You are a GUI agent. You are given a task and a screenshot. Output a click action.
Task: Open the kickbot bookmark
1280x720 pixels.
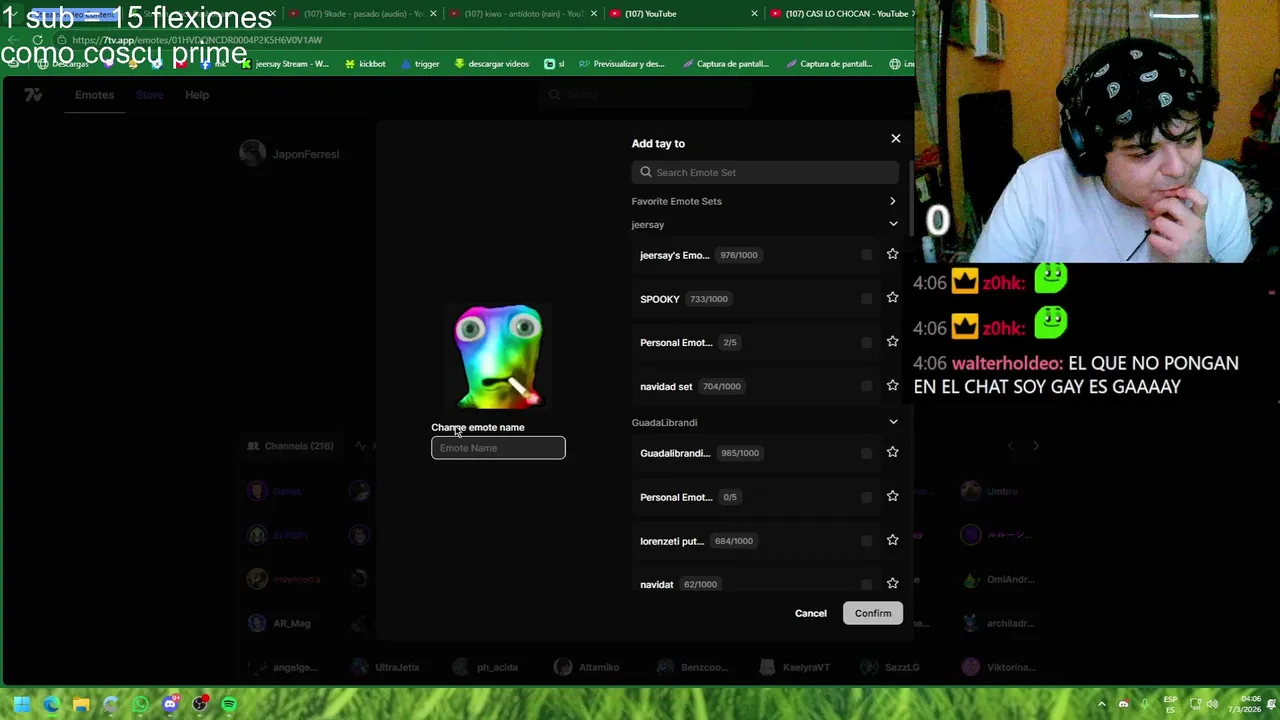tap(365, 64)
